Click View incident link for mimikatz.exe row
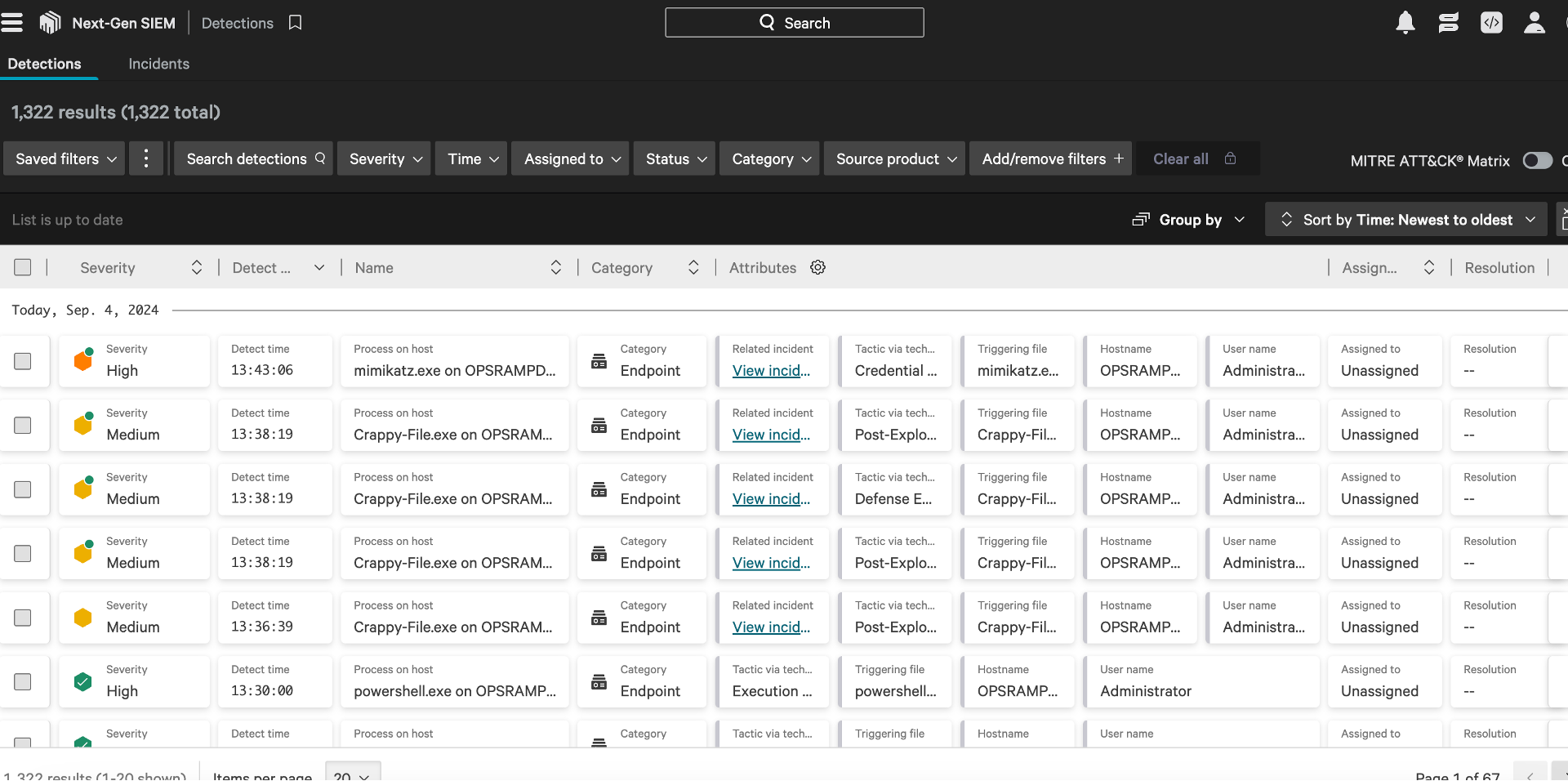Image resolution: width=1568 pixels, height=781 pixels. (x=770, y=371)
